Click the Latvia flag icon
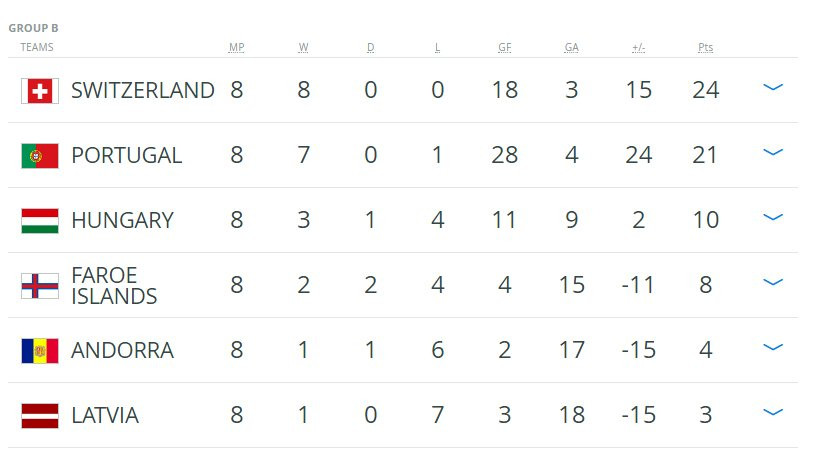The image size is (818, 449). pos(40,416)
